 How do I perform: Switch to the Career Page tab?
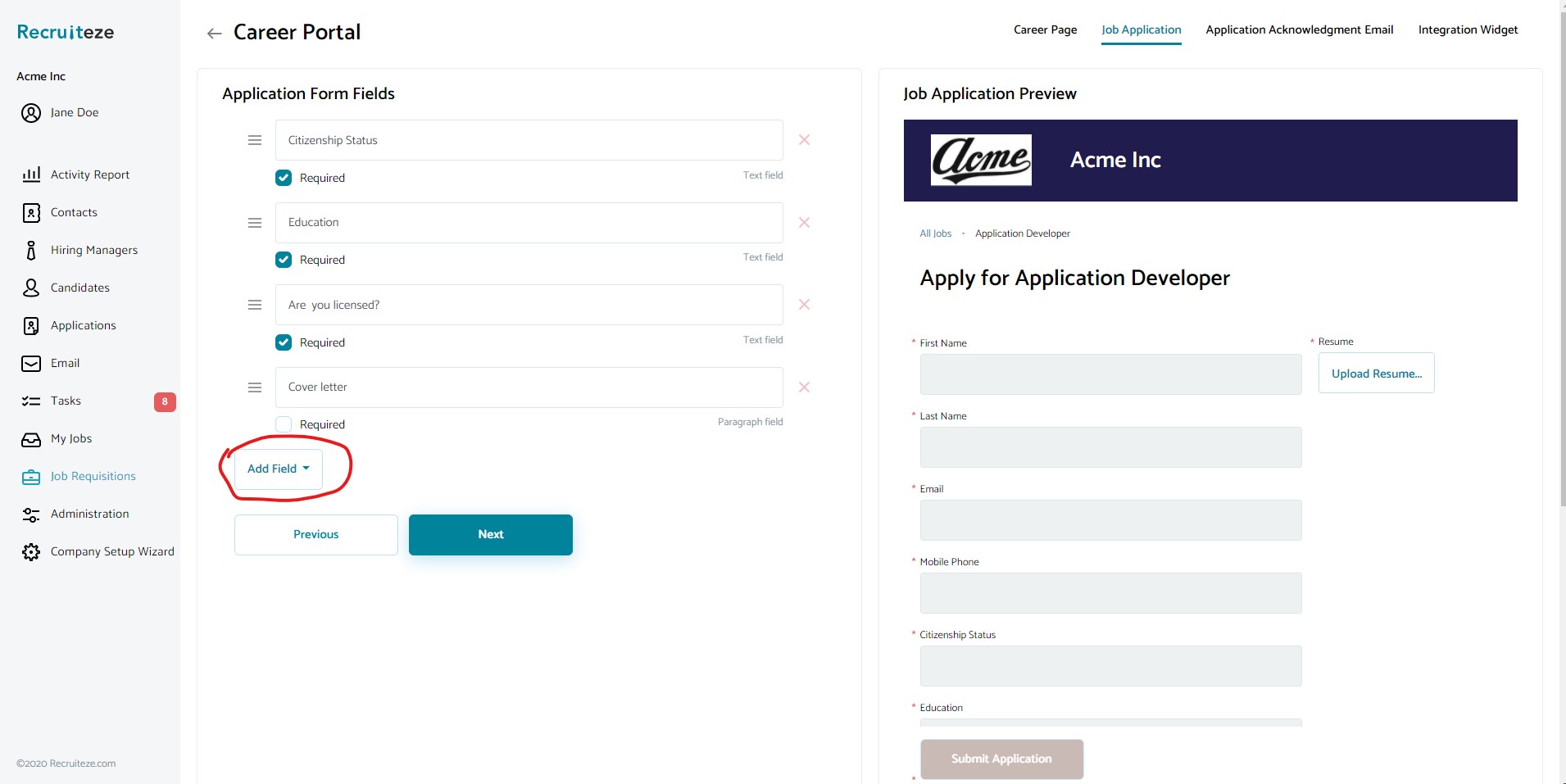[x=1044, y=29]
